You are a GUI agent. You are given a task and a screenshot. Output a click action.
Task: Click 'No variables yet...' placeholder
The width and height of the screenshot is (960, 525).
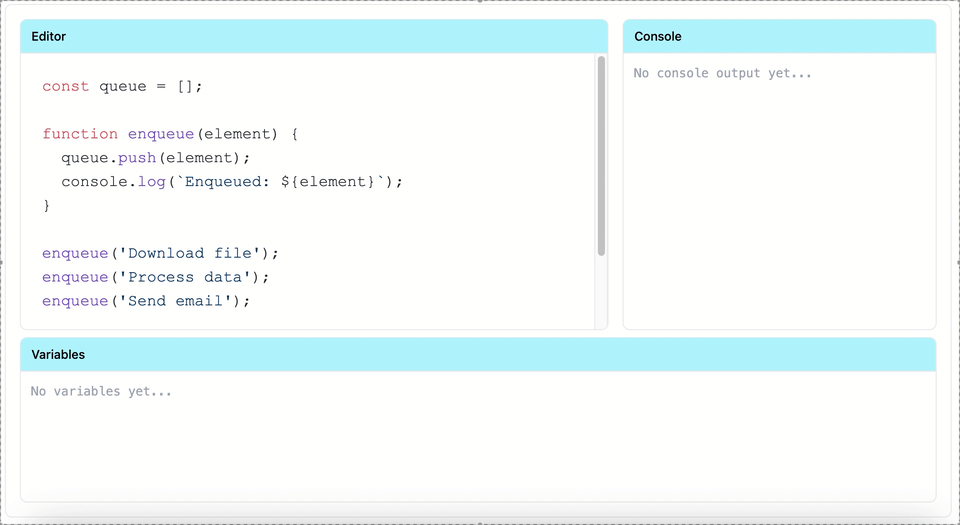click(x=101, y=391)
